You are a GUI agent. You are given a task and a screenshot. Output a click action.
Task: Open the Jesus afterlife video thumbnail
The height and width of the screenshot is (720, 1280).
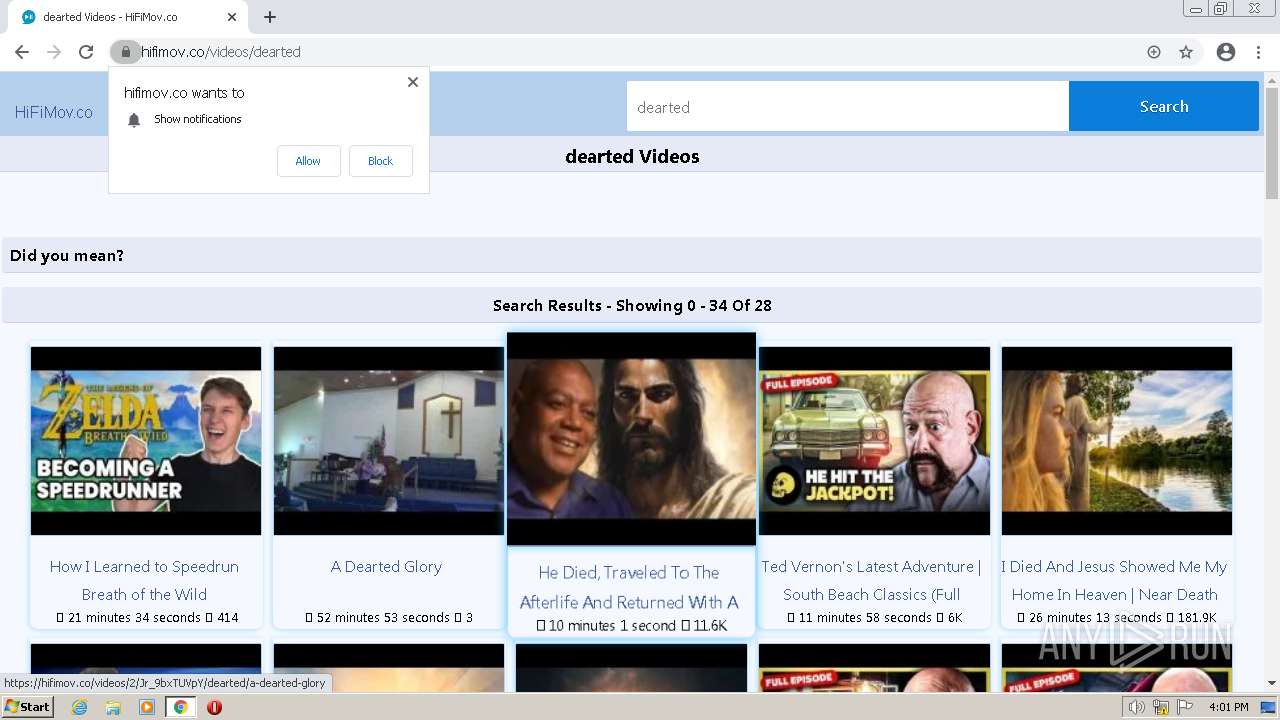pyautogui.click(x=631, y=439)
